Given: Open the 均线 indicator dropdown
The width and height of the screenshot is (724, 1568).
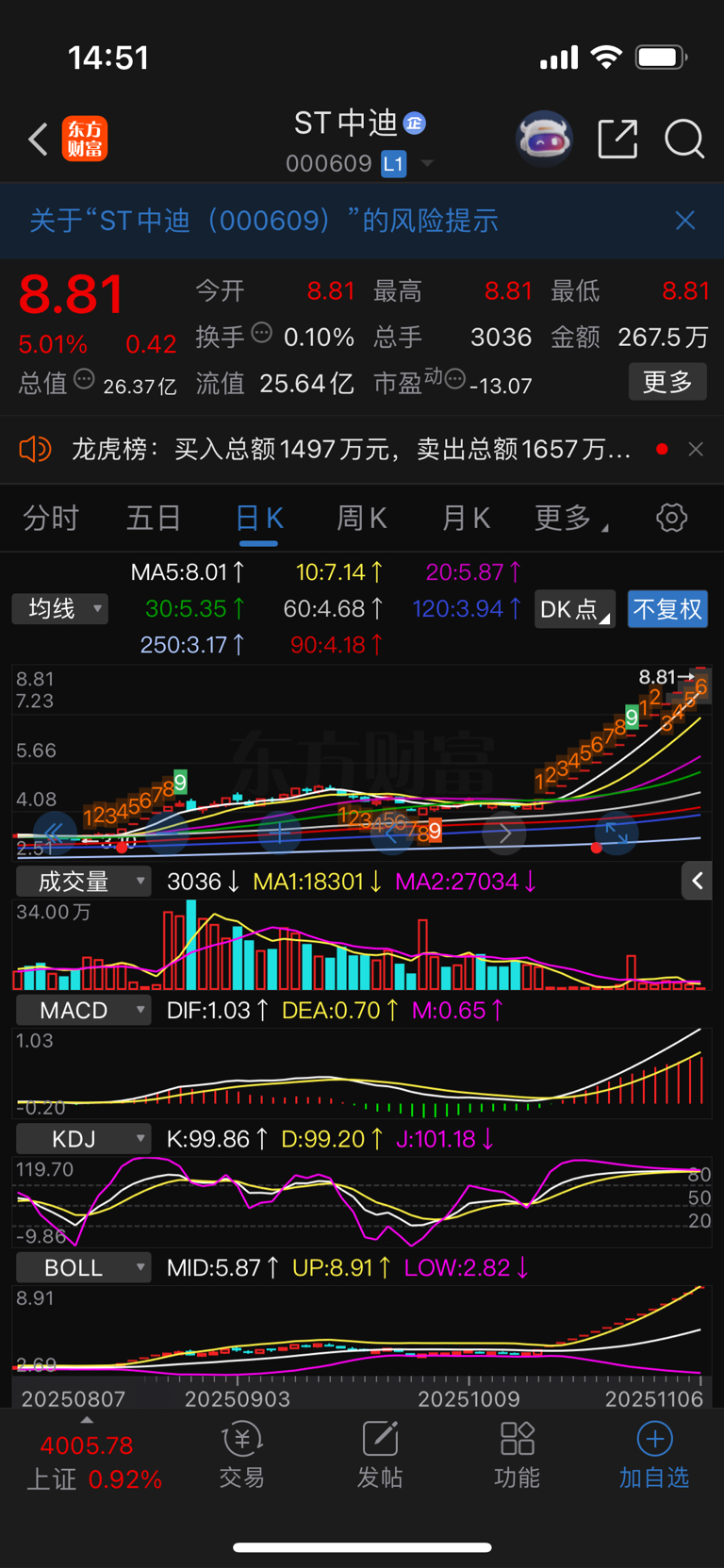Looking at the screenshot, I should pyautogui.click(x=60, y=609).
